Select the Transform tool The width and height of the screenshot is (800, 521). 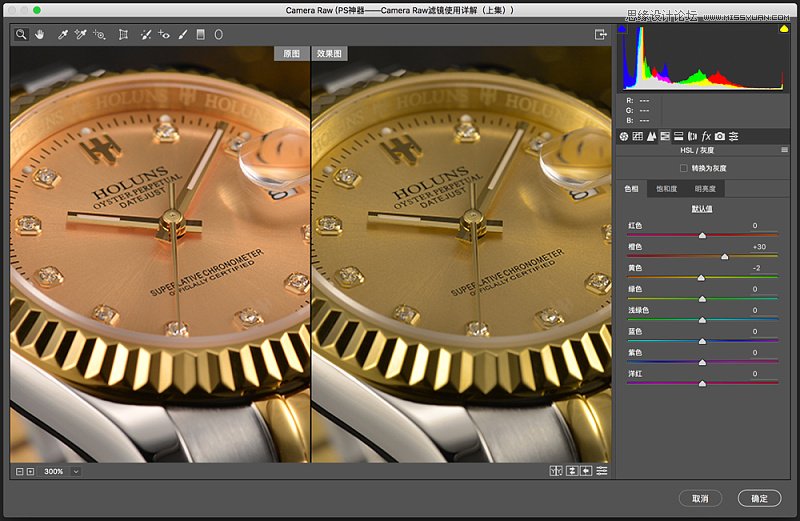point(123,35)
